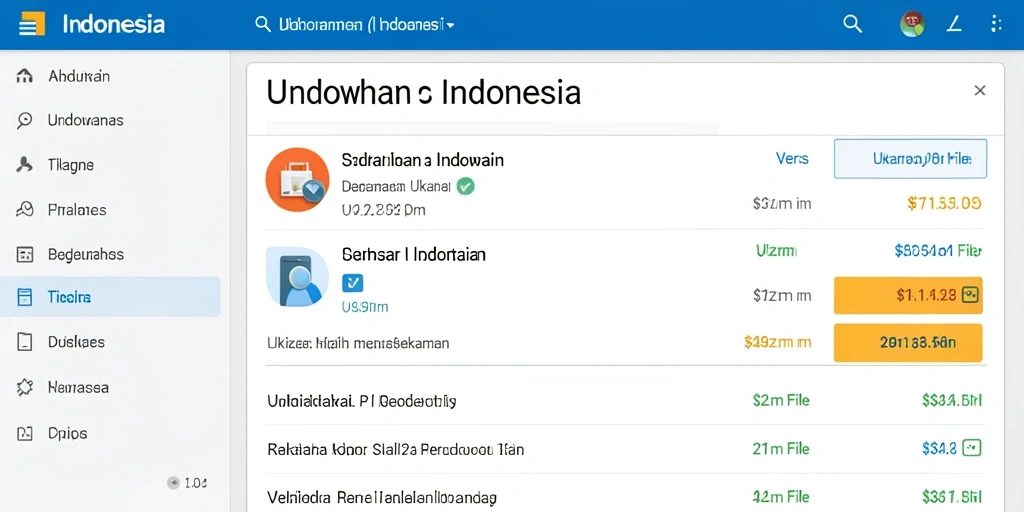Click the icon beside Dpios

[x=24, y=433]
